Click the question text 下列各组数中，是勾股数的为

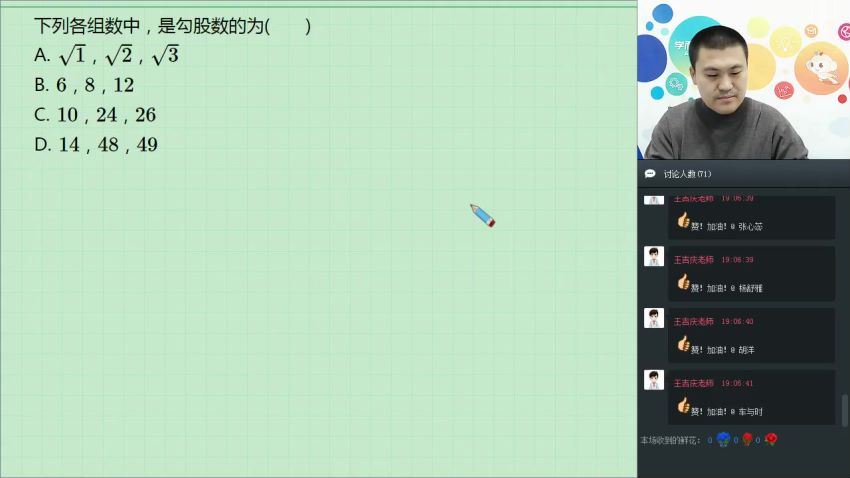tap(150, 26)
